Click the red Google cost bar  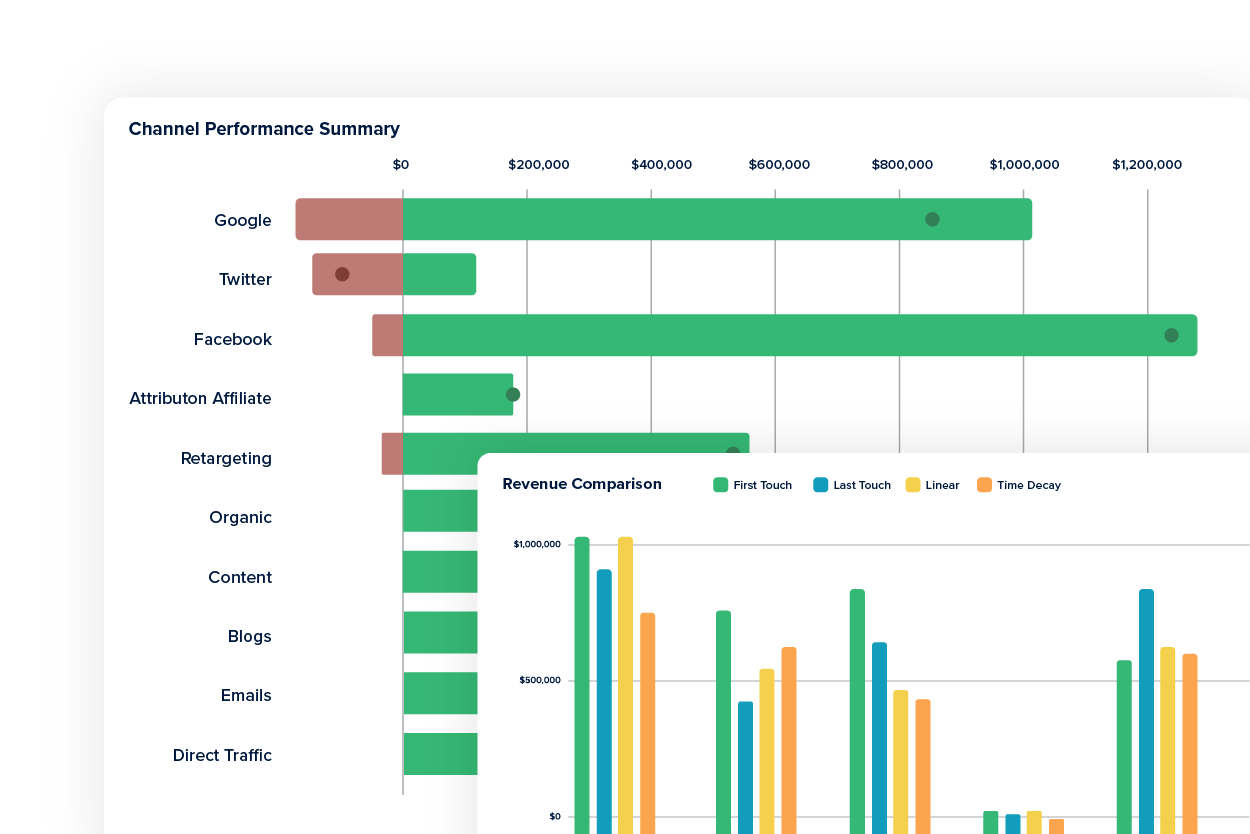pyautogui.click(x=349, y=219)
